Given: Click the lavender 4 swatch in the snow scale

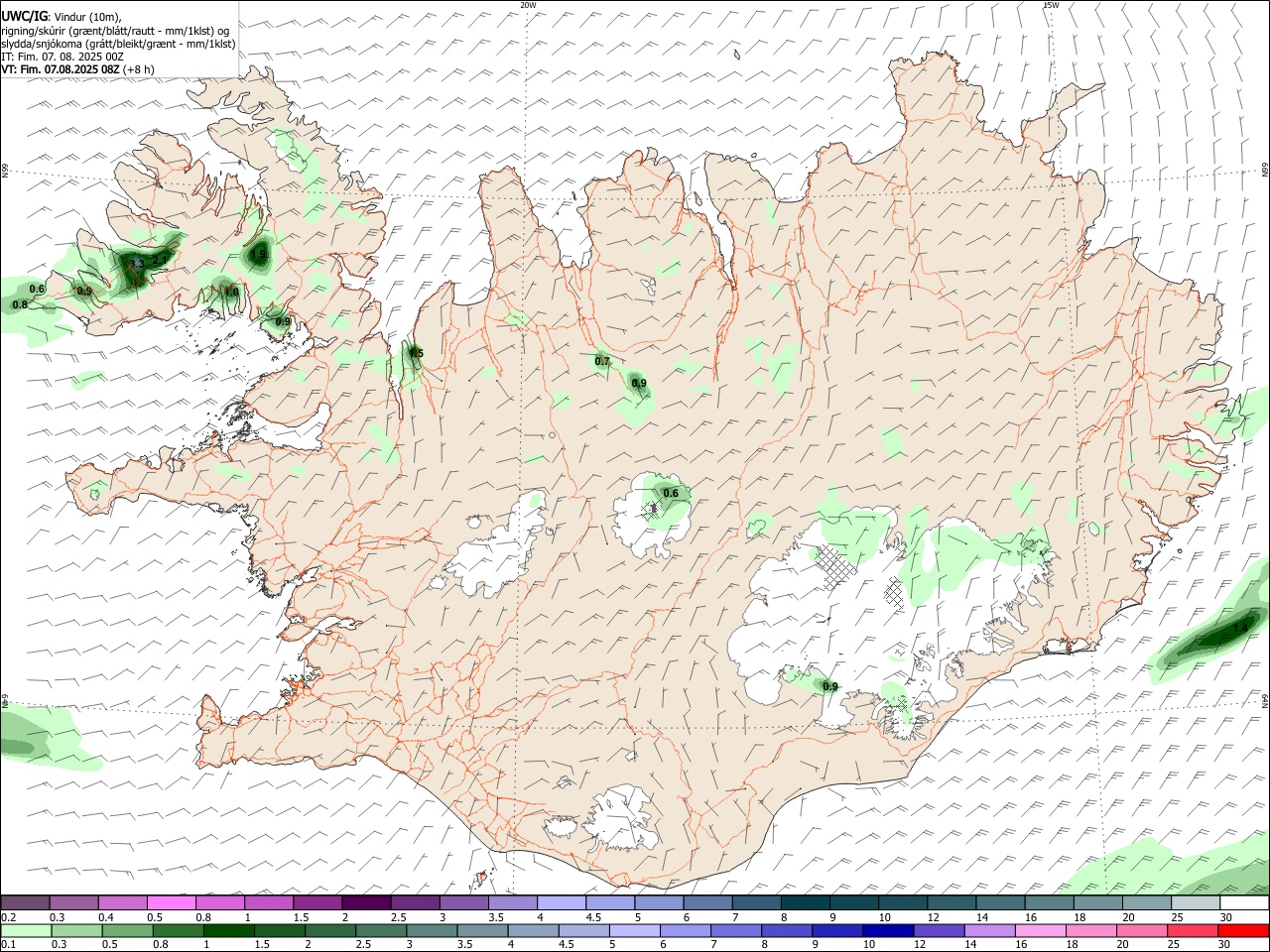Looking at the screenshot, I should (560, 903).
